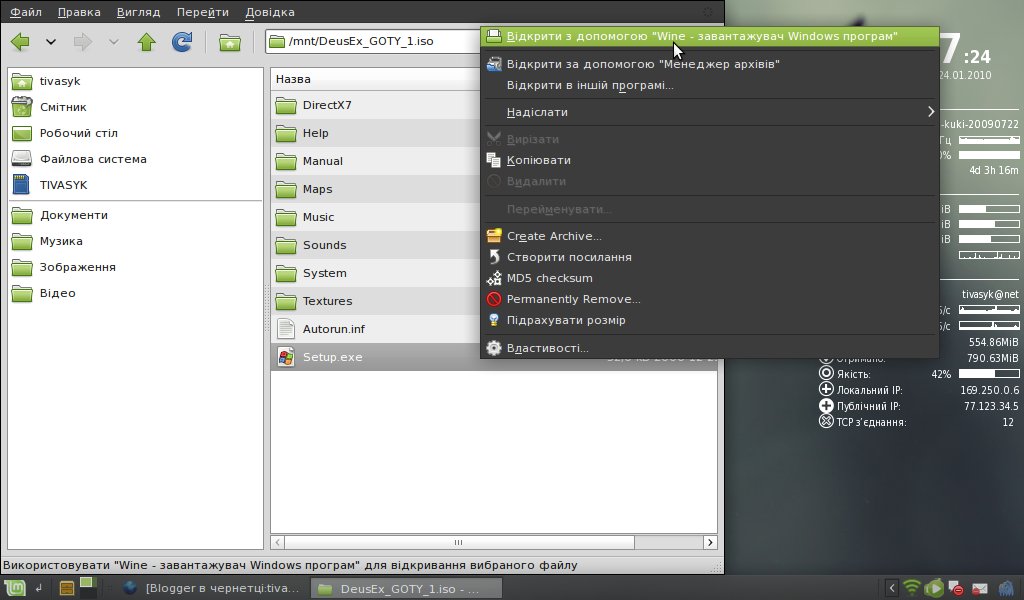Click the tray expand arrow
Viewport: 1024px width, 600px height.
891,588
